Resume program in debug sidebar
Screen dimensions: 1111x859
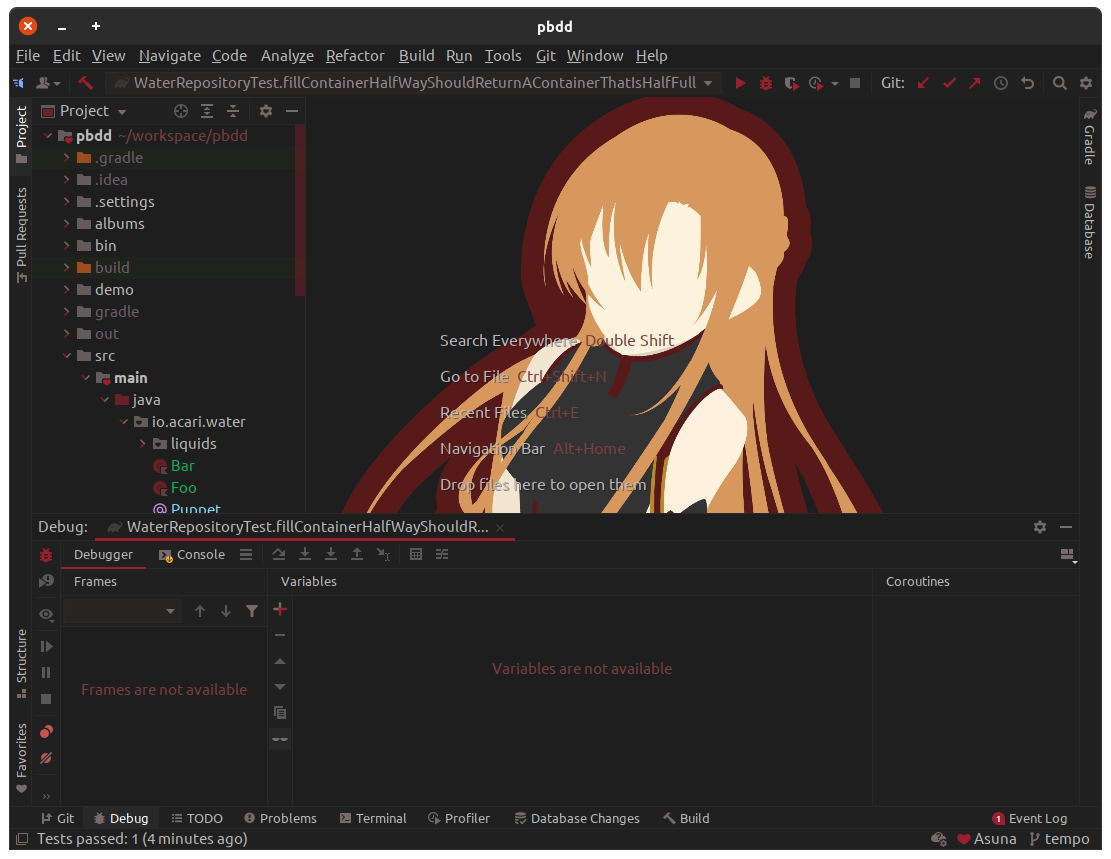[x=46, y=646]
